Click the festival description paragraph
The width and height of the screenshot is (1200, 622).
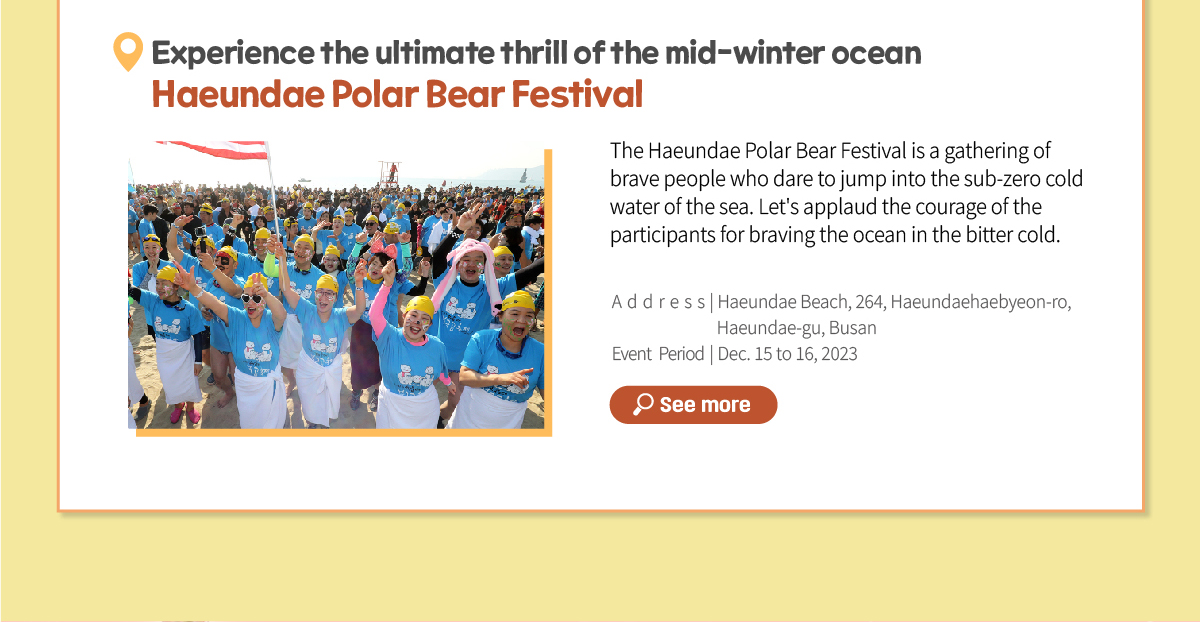click(x=847, y=194)
